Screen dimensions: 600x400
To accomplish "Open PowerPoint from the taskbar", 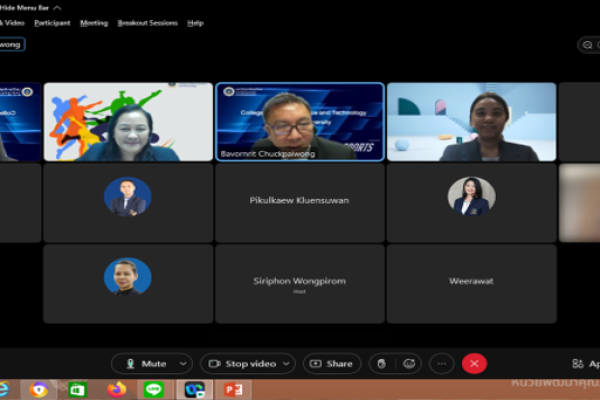I will pyautogui.click(x=233, y=389).
